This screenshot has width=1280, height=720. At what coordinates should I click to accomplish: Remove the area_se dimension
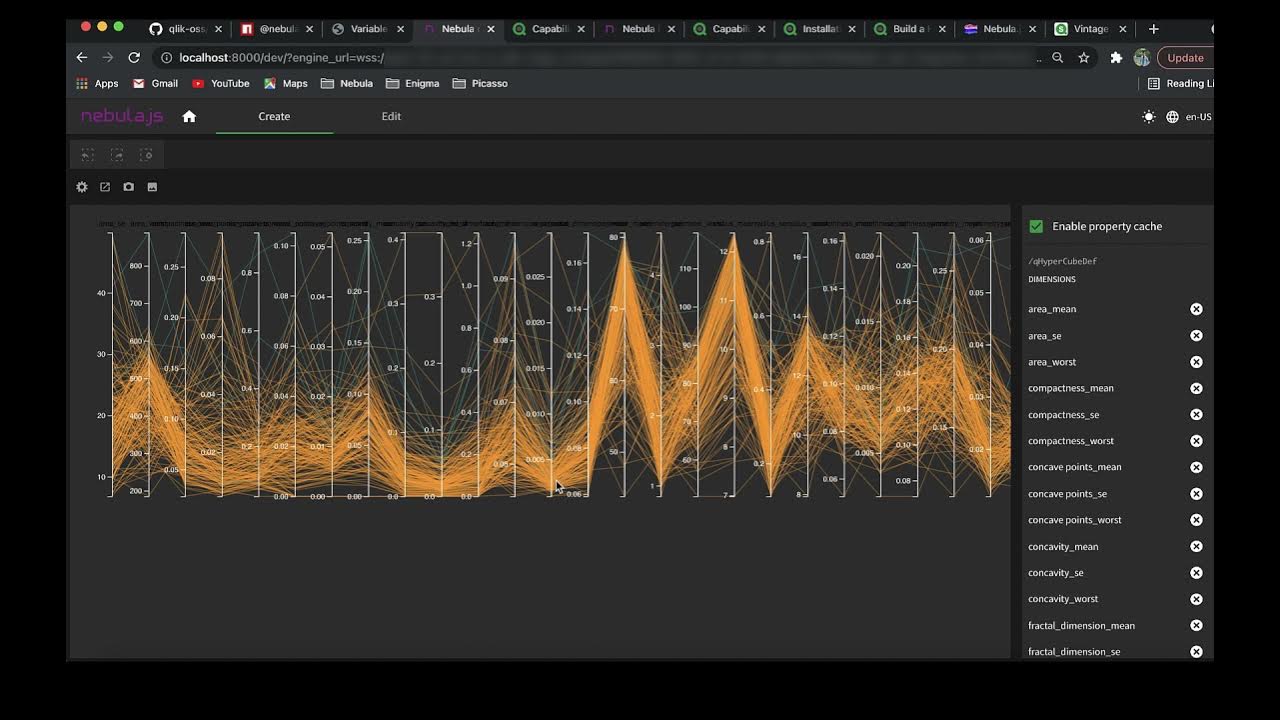1196,336
